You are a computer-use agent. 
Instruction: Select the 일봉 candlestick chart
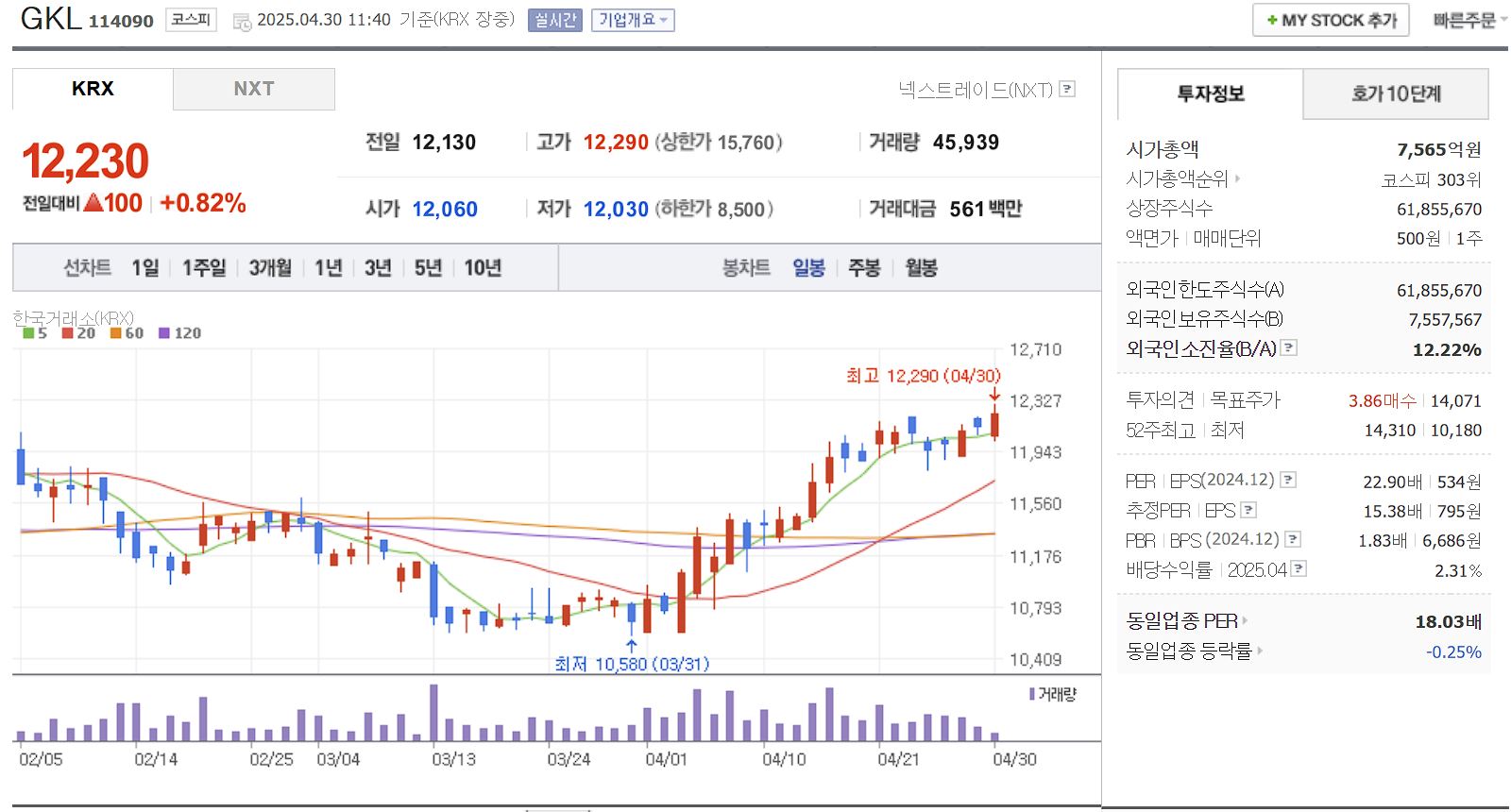(x=808, y=268)
